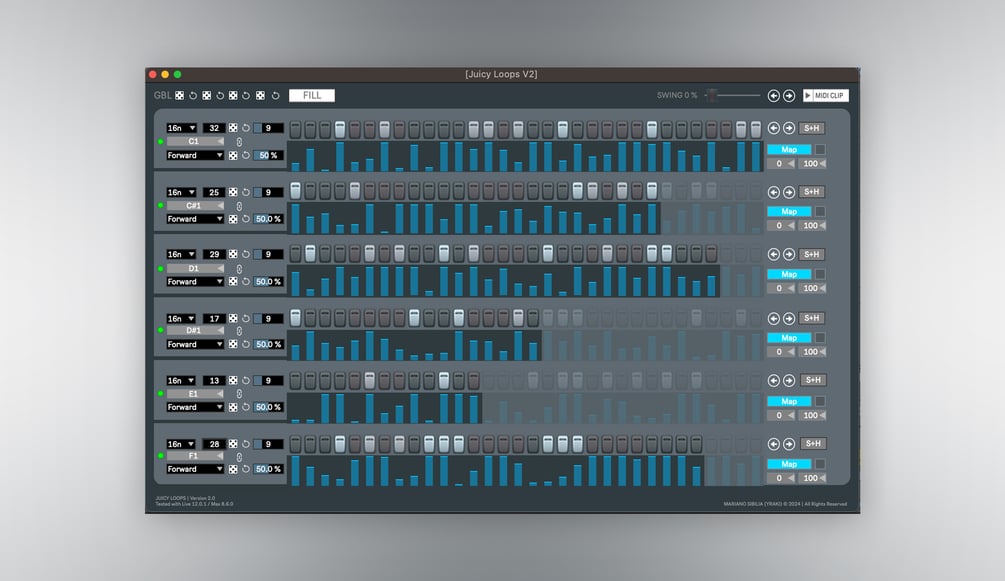This screenshot has height=581, width=1005.
Task: Open the Forward direction dropdown in E1 row
Action: point(195,407)
